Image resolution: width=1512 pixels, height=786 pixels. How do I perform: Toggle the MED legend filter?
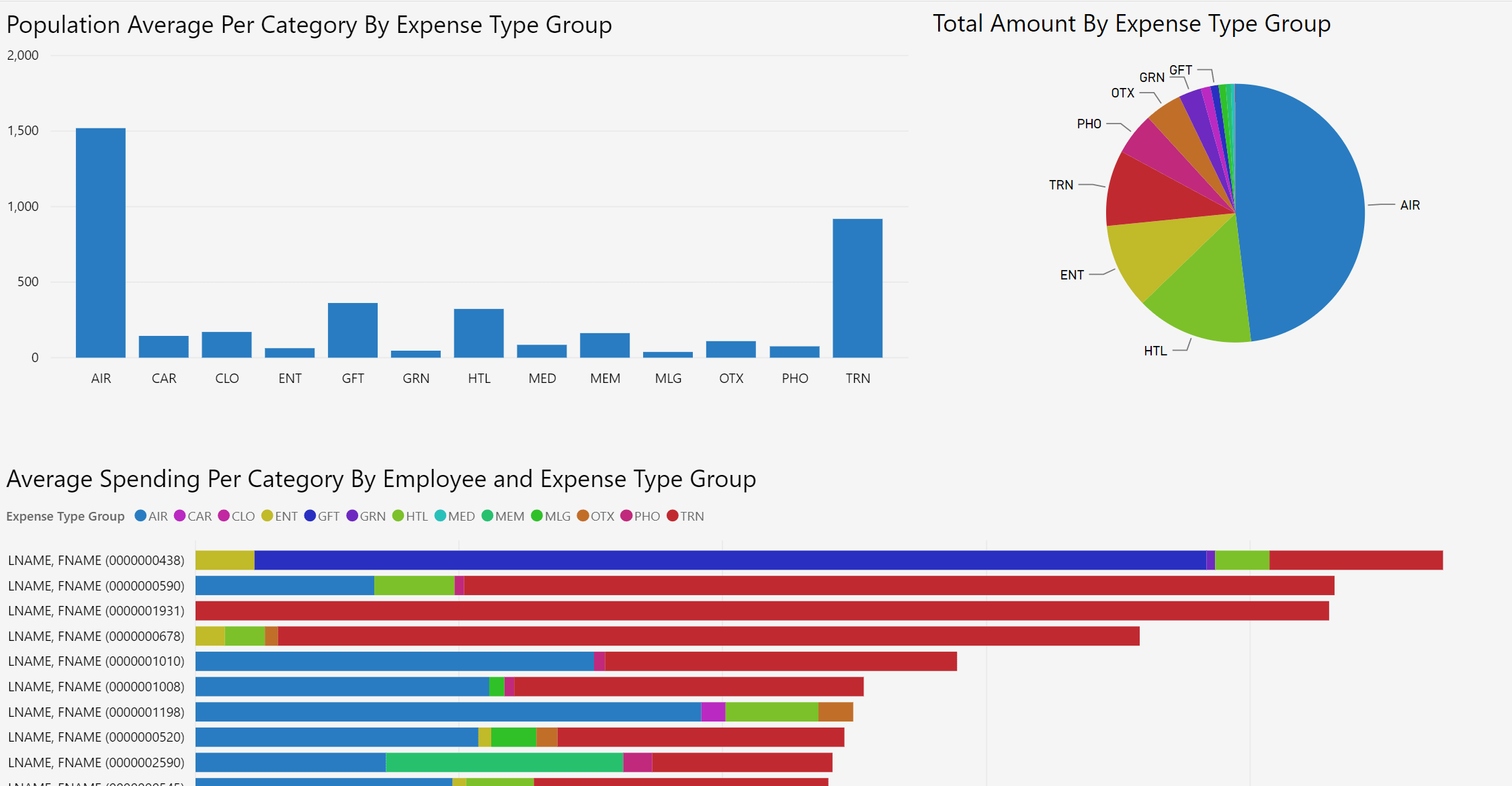440,516
